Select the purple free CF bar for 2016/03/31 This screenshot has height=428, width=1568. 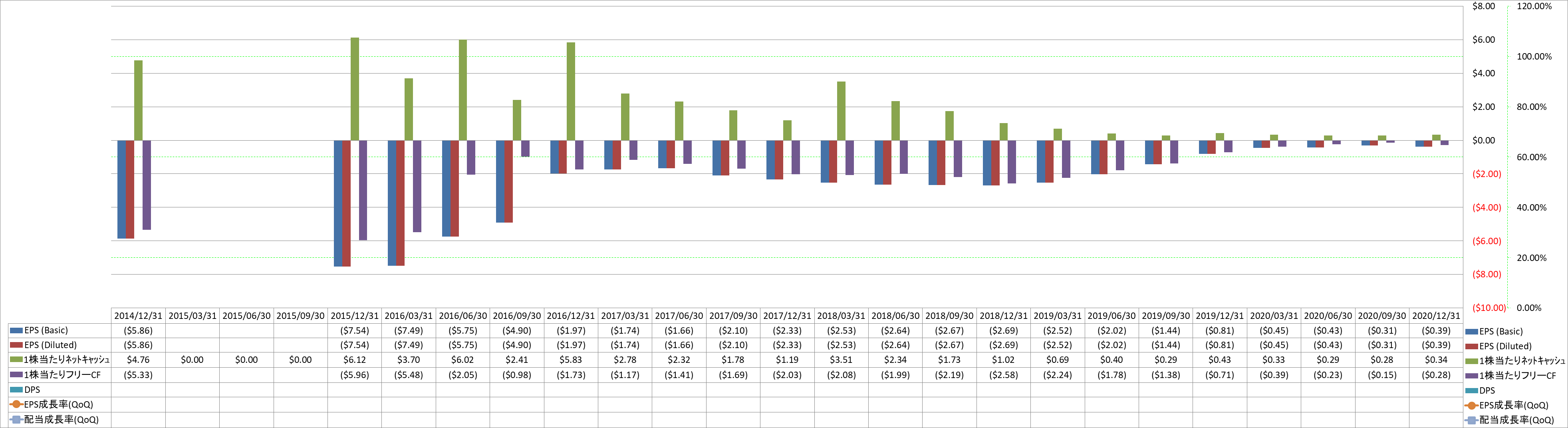(417, 186)
